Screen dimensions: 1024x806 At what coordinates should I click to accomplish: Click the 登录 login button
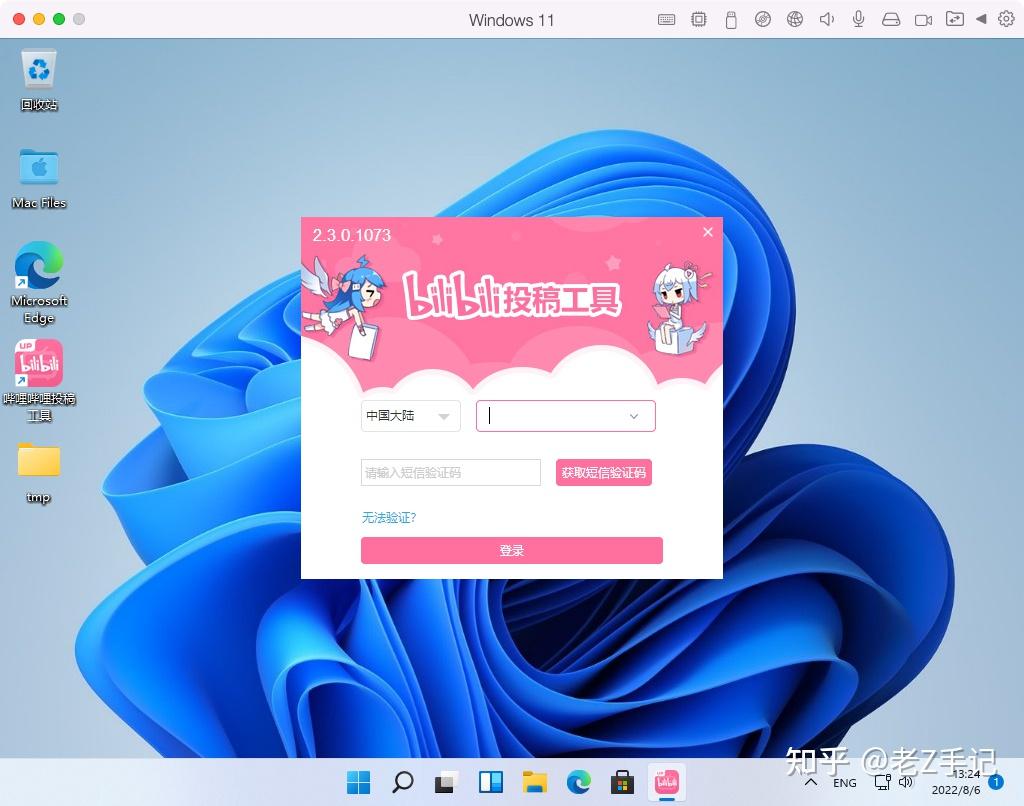coord(511,550)
